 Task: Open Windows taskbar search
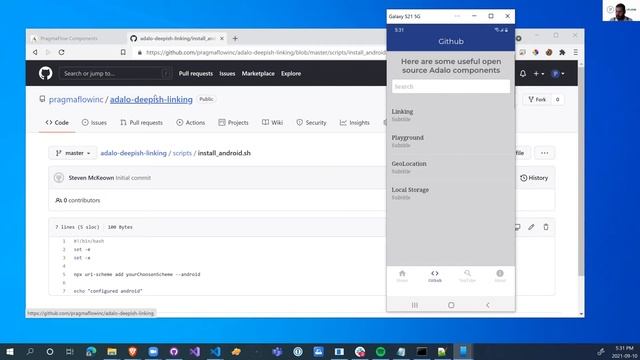(30, 351)
